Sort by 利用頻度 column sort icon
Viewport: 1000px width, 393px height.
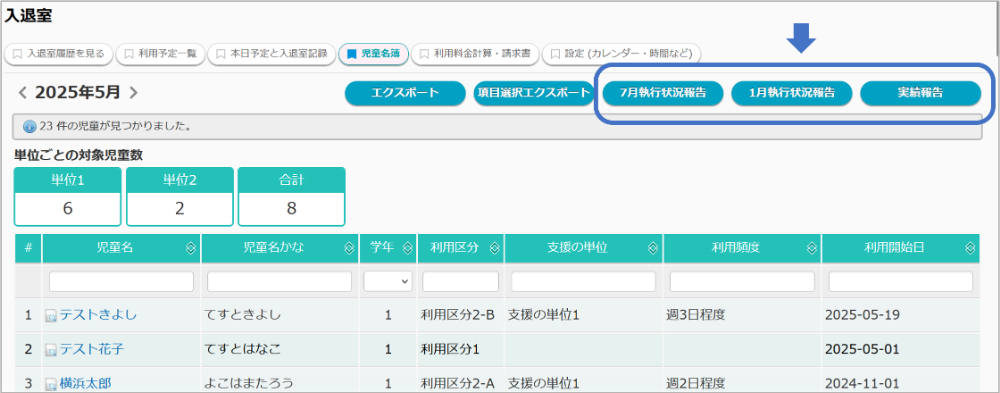click(811, 249)
